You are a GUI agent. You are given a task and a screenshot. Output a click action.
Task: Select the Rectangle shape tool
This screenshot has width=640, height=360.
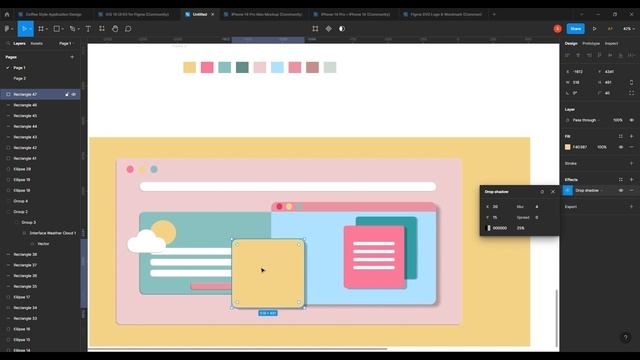coord(57,29)
